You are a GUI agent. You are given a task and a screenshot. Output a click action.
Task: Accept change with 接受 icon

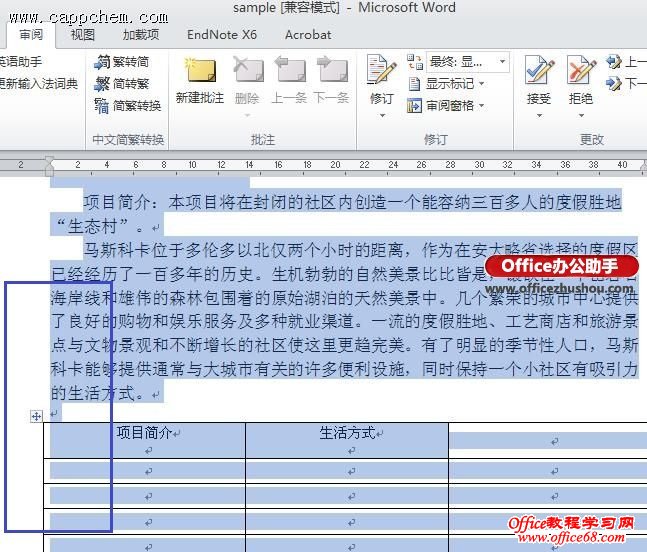[x=538, y=70]
